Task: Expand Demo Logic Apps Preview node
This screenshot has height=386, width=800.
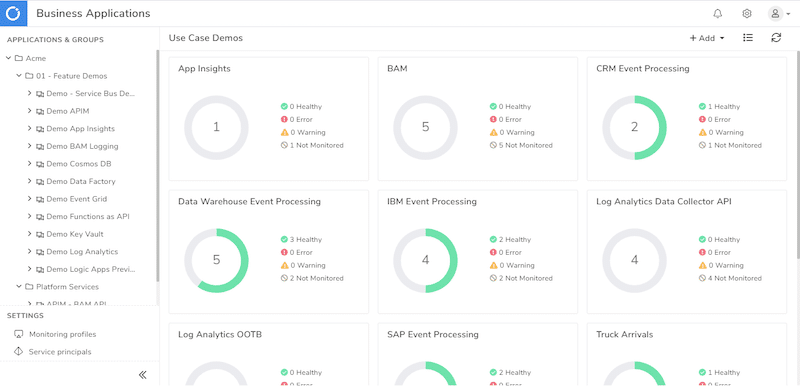Action: point(30,269)
